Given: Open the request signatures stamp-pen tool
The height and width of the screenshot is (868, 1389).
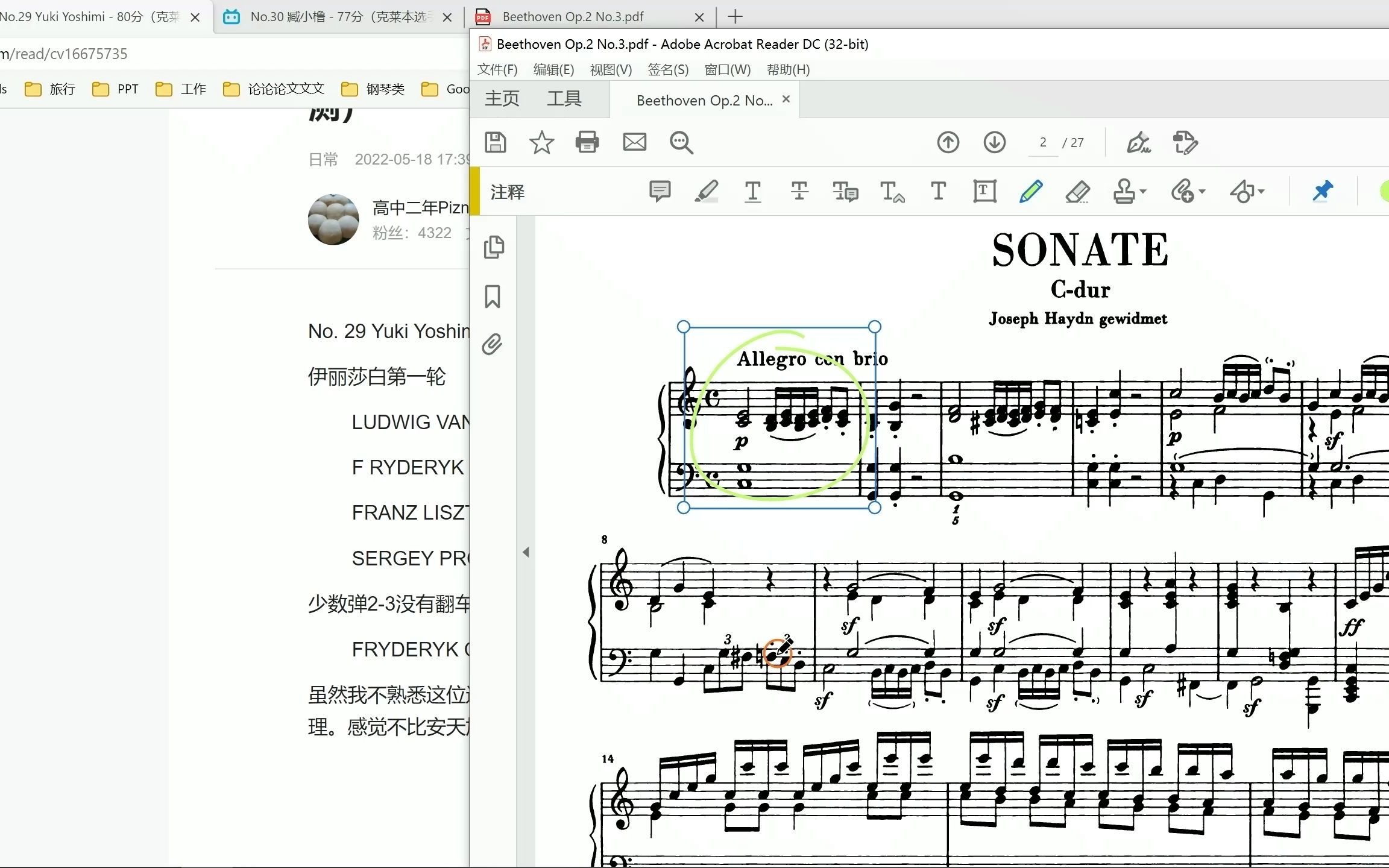Looking at the screenshot, I should click(x=1185, y=143).
